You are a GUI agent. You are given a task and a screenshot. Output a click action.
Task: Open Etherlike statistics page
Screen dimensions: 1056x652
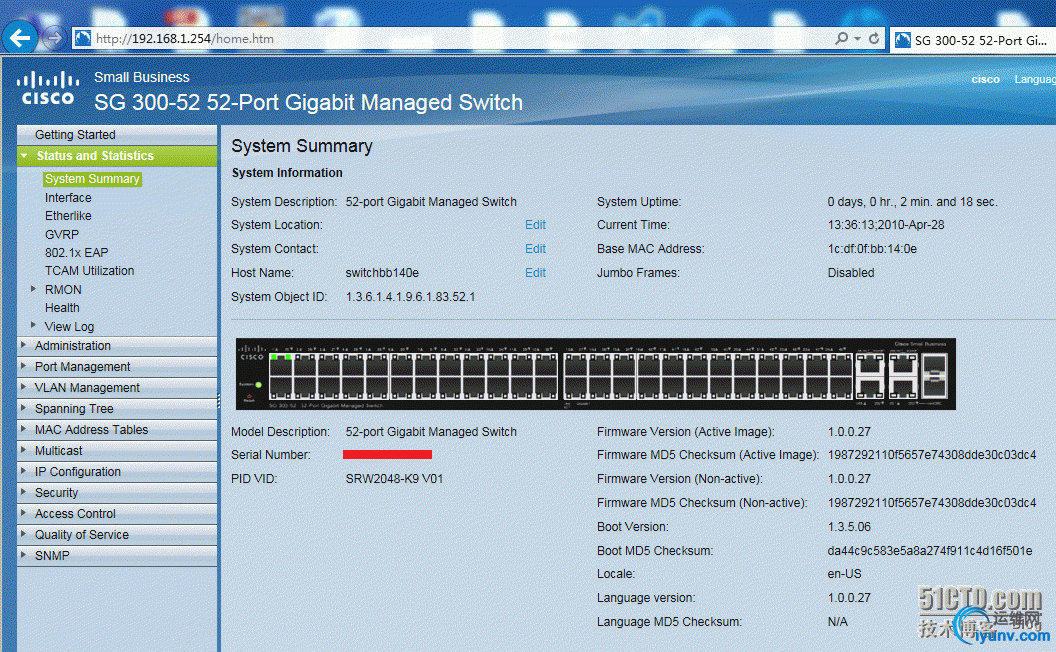(68, 216)
